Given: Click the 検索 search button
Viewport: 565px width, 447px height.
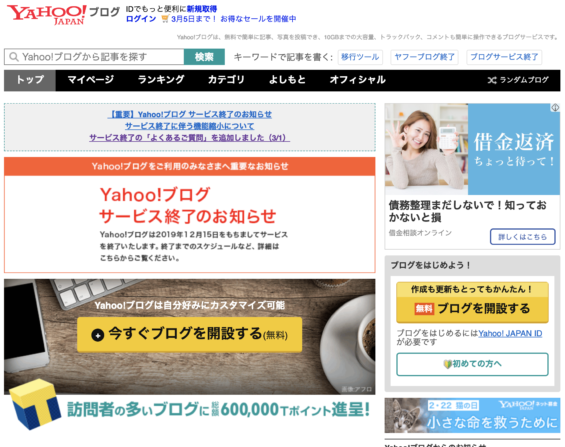Looking at the screenshot, I should [x=204, y=57].
